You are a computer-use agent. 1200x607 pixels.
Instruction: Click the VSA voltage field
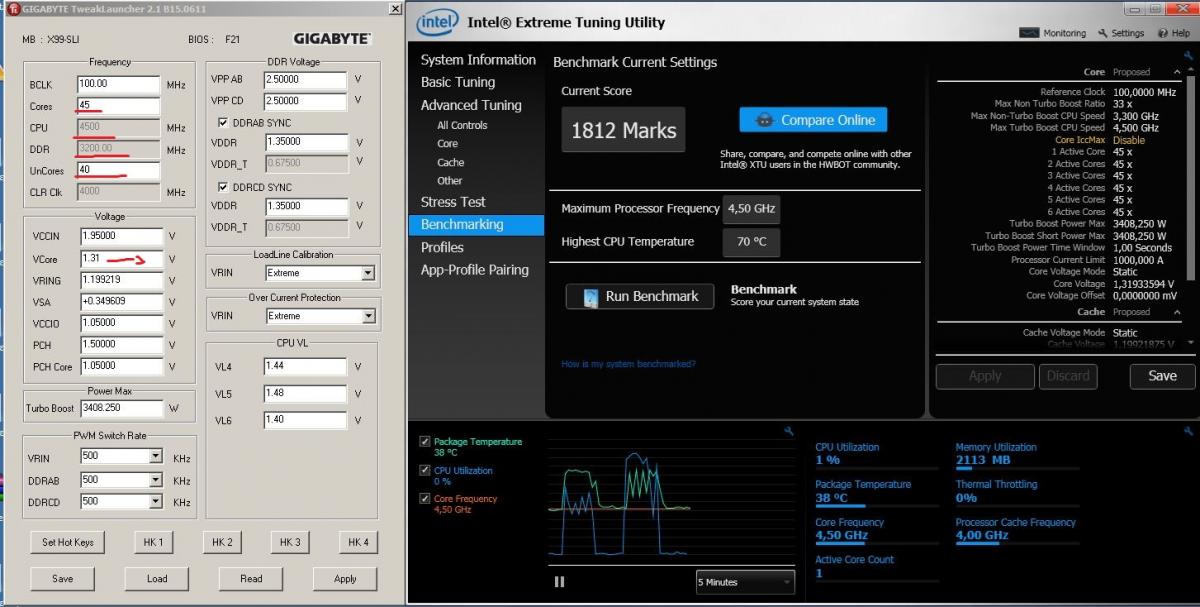click(x=120, y=301)
